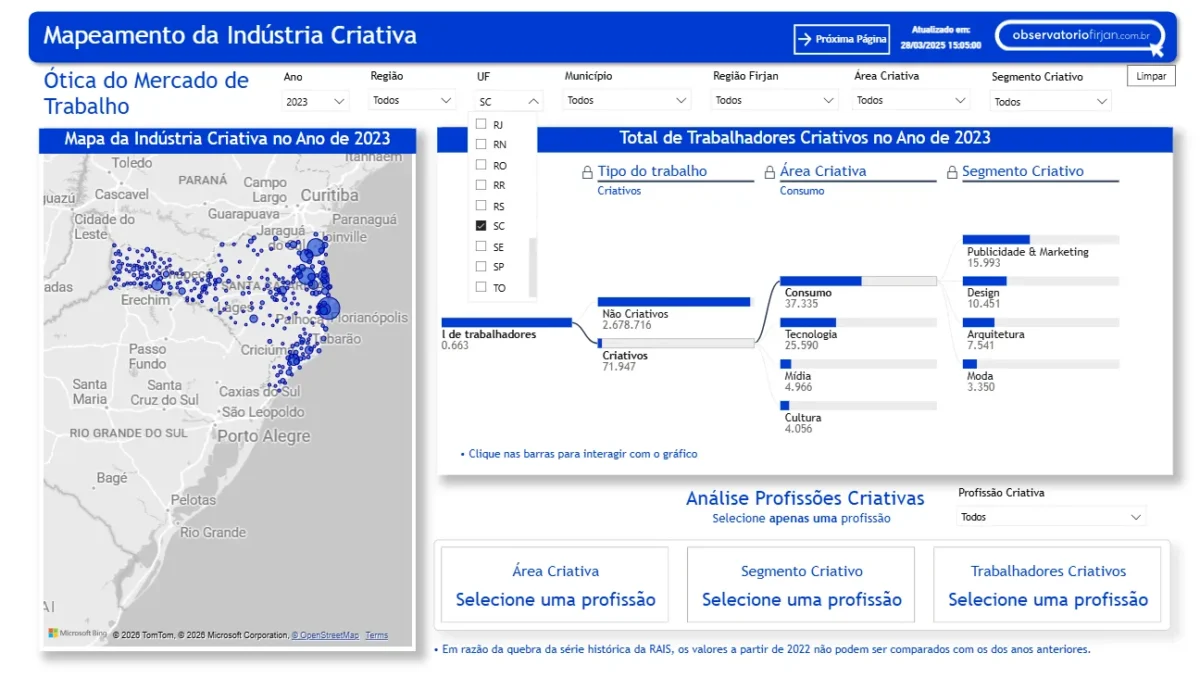Viewport: 1200px width, 678px height.
Task: Click the observatoriofirjan.com.br logo
Action: (1079, 36)
